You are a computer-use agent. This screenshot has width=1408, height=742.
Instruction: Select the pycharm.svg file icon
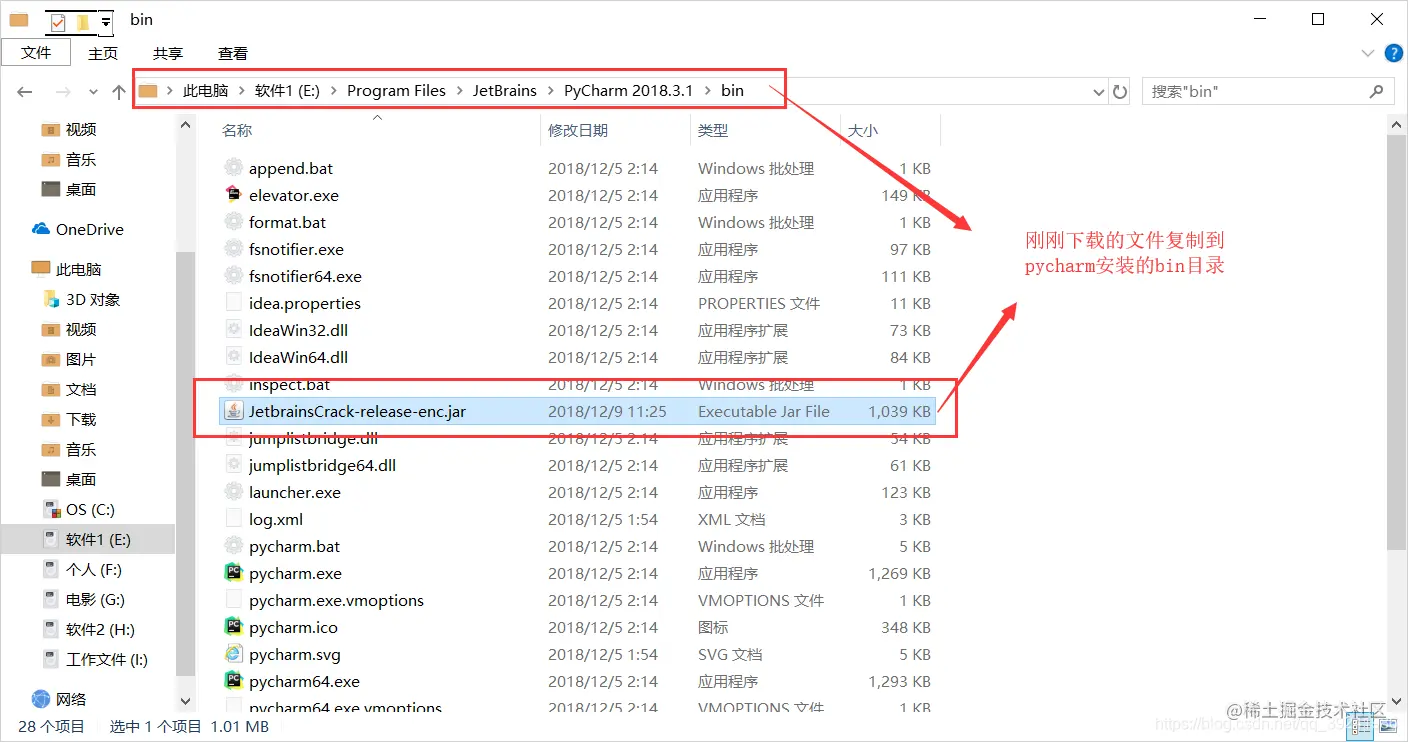pos(233,654)
